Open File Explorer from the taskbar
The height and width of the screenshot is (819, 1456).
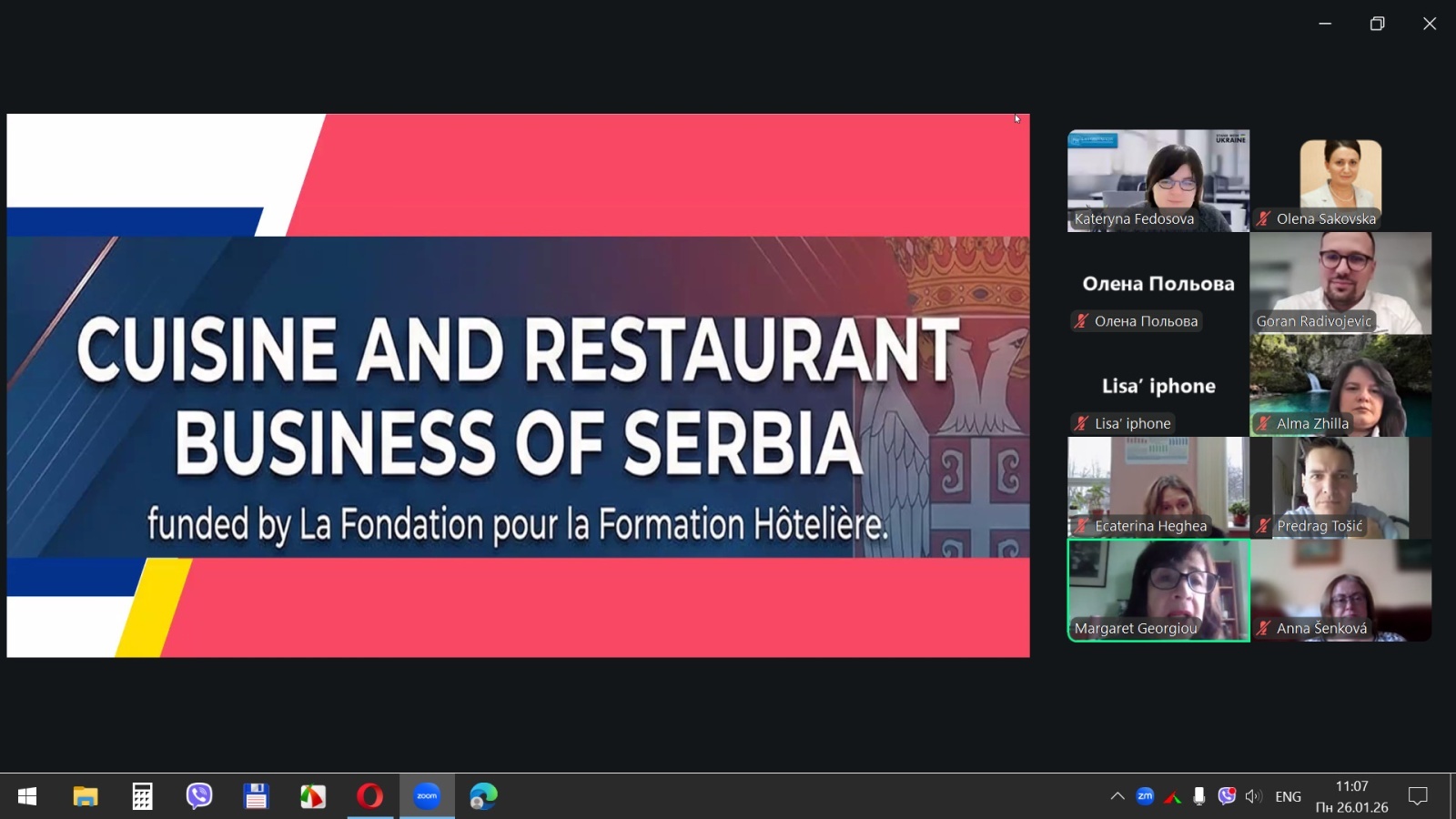(86, 796)
